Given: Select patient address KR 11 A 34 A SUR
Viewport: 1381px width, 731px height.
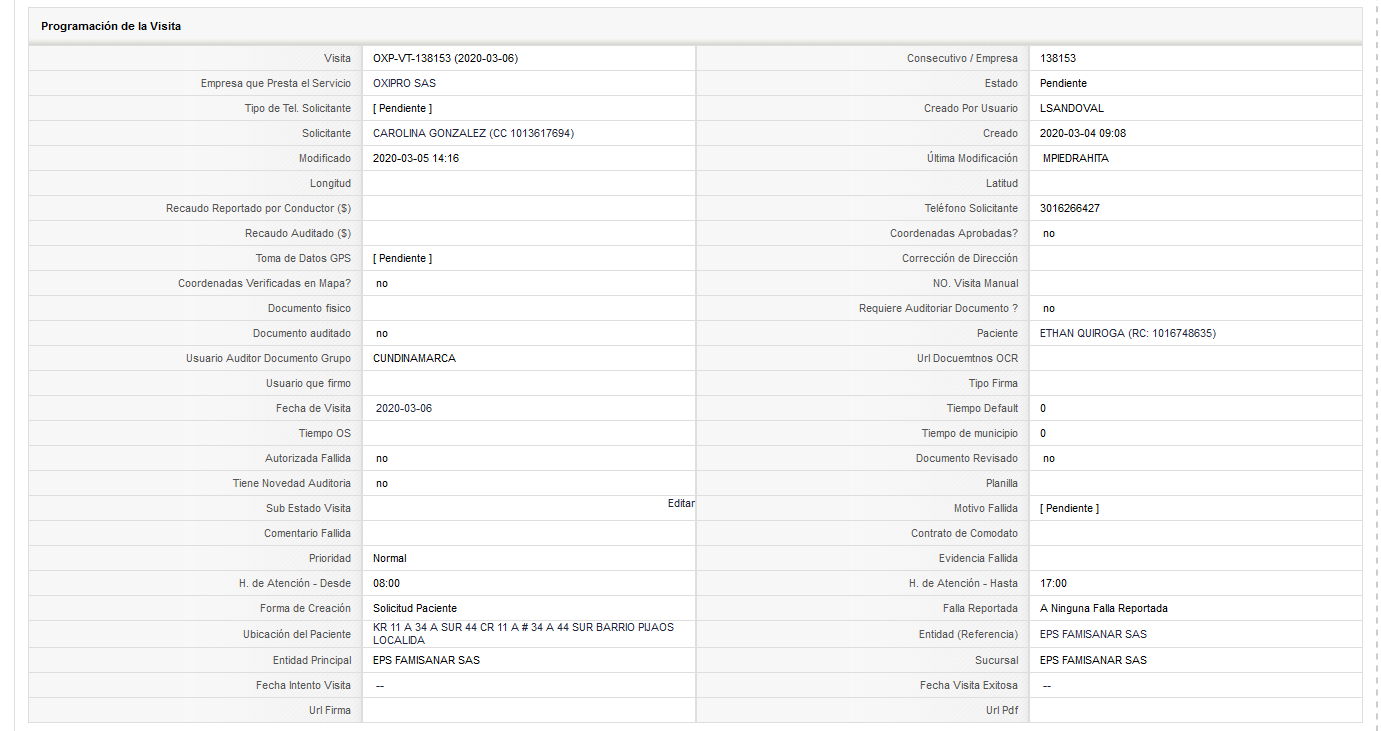Looking at the screenshot, I should tap(523, 633).
